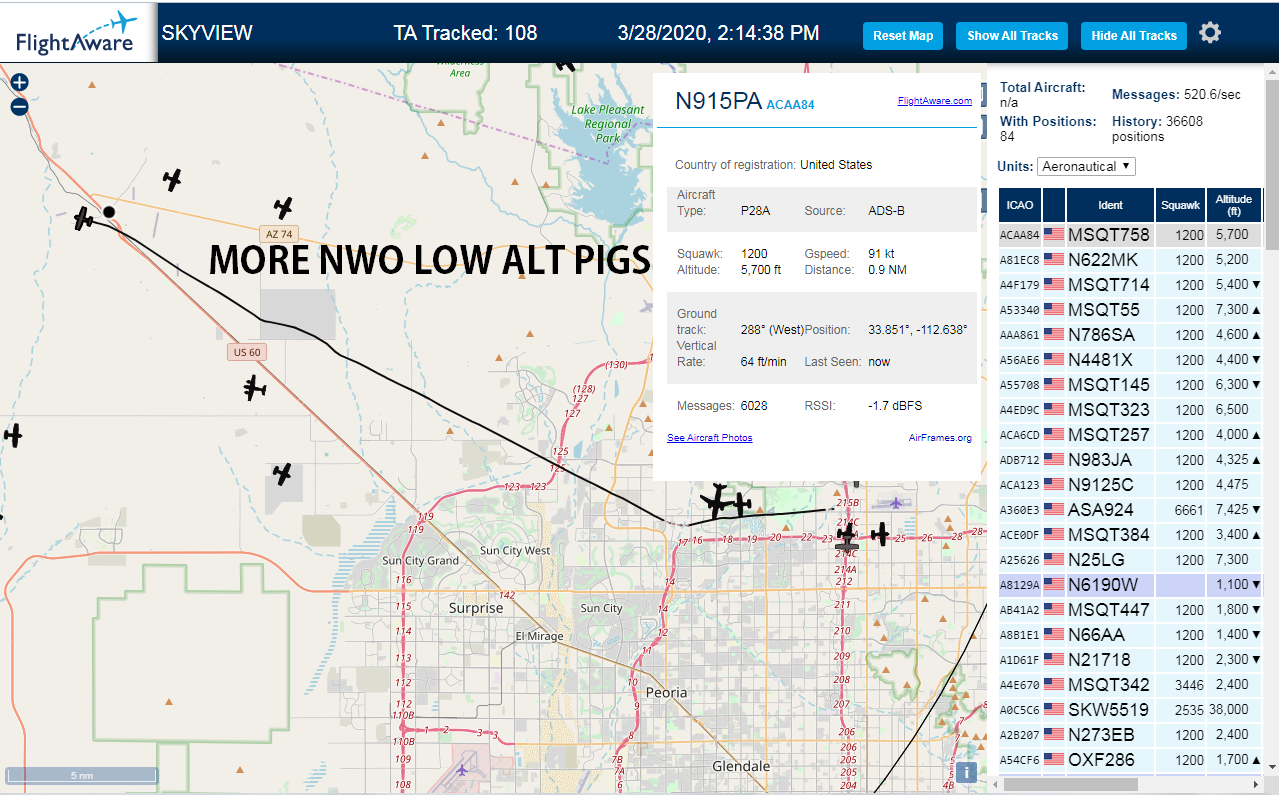Open the settings gear icon
This screenshot has height=795, width=1279.
coord(1210,33)
